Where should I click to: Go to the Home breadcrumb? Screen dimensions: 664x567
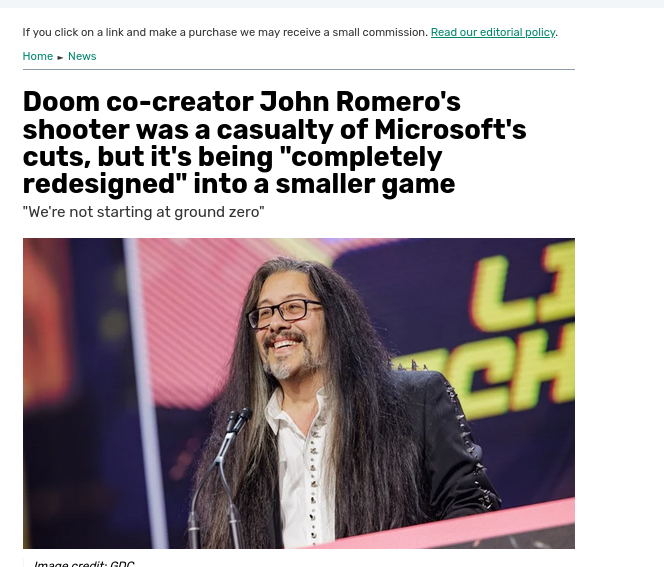pyautogui.click(x=38, y=56)
